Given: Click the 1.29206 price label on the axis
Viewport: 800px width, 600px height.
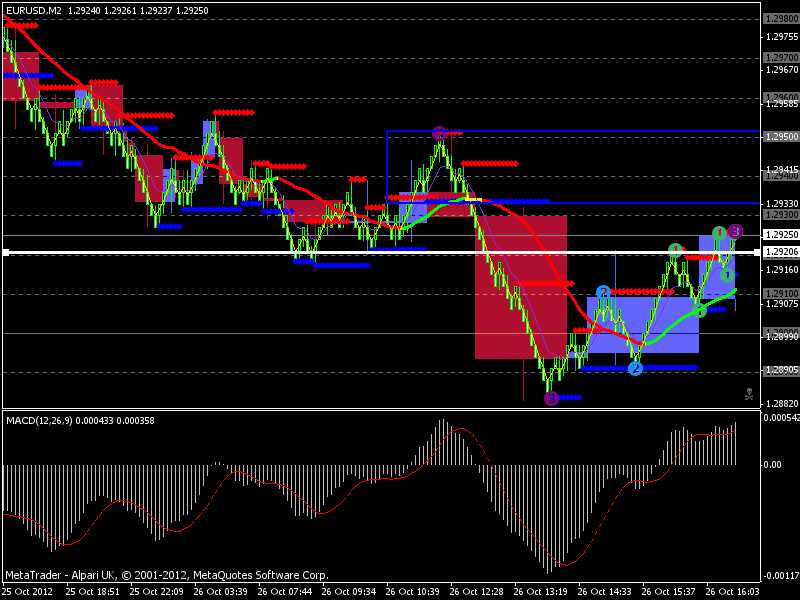Looking at the screenshot, I should [x=782, y=252].
